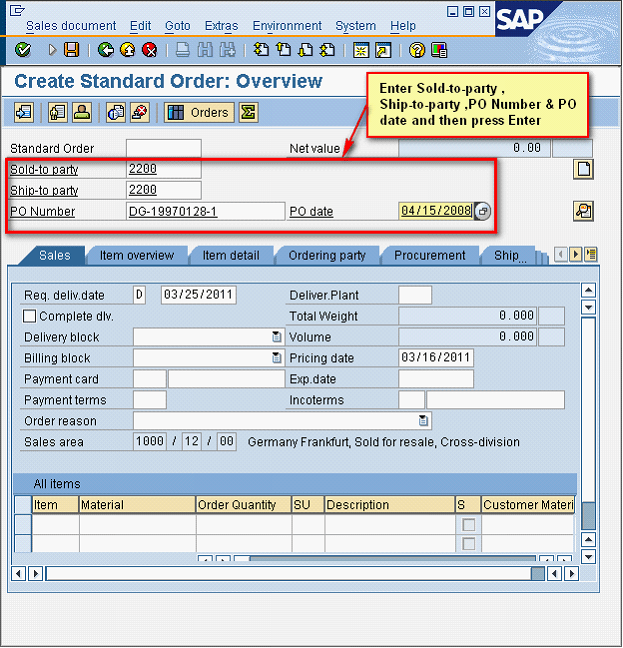Open the Sales document menu
The height and width of the screenshot is (648, 623).
[71, 26]
